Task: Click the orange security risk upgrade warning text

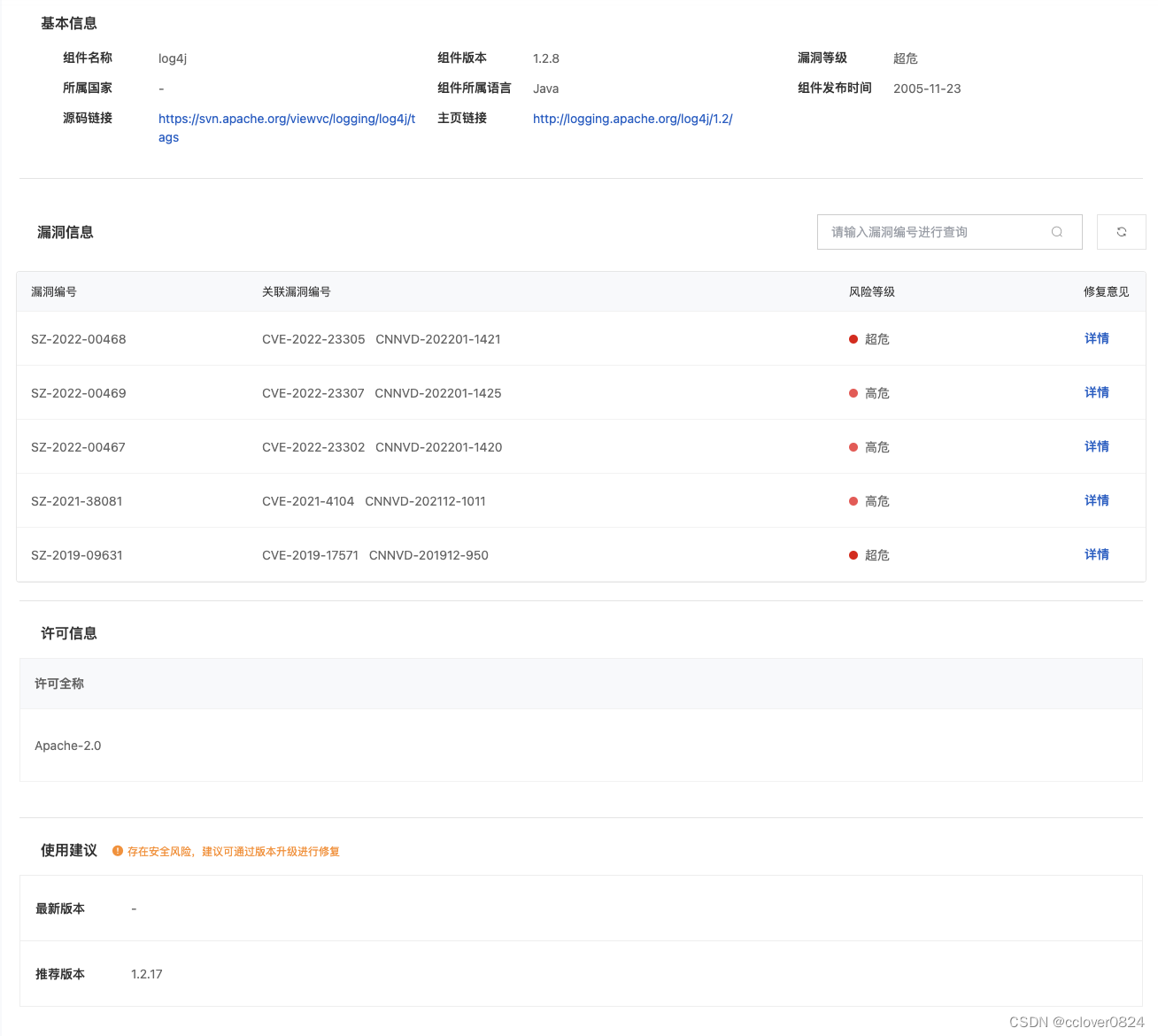Action: (x=234, y=852)
